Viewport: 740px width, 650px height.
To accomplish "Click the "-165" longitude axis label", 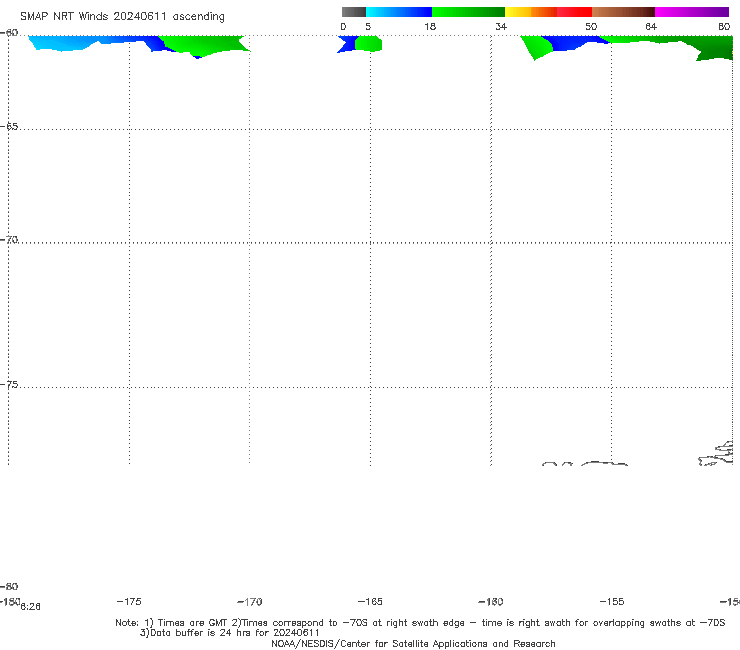I will click(x=370, y=602).
